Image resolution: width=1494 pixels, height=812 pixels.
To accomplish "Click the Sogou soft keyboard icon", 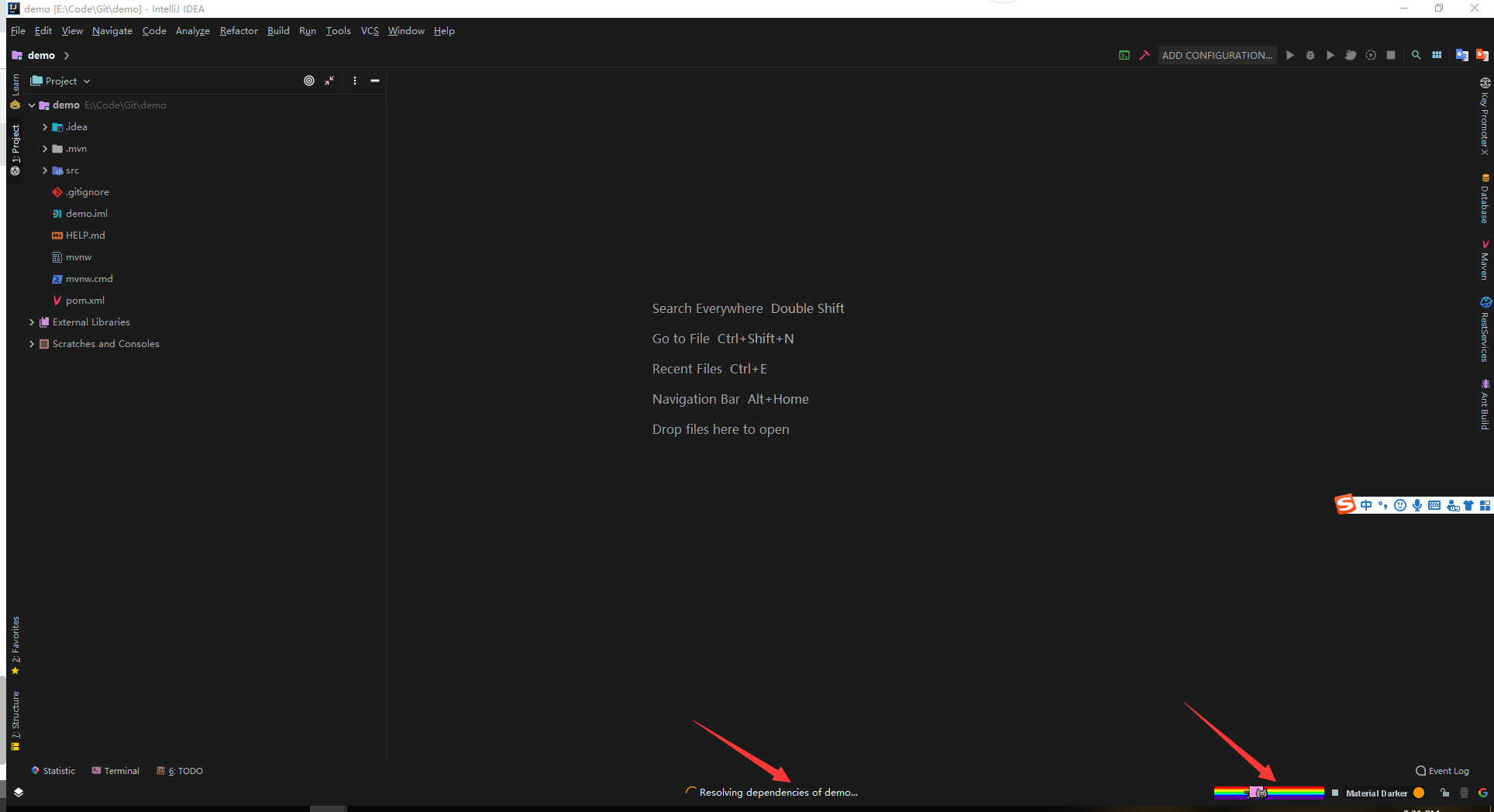I will click(x=1434, y=505).
